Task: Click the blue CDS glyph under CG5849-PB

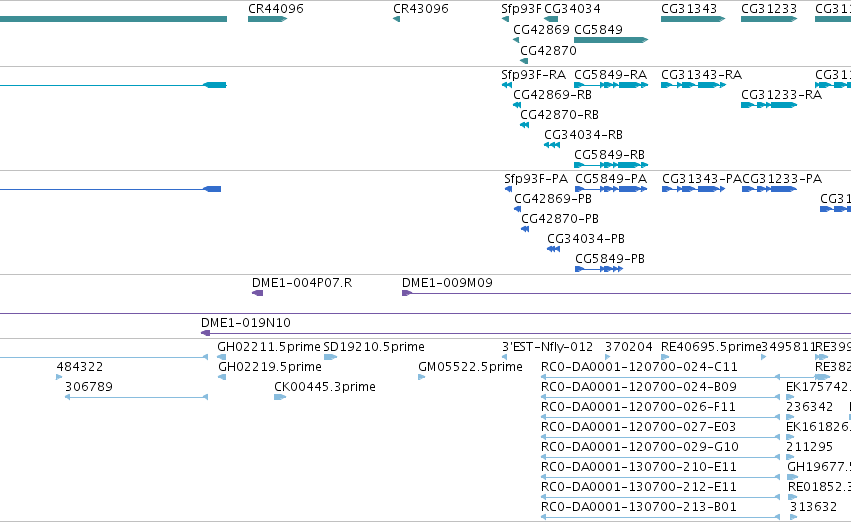Action: (x=599, y=269)
